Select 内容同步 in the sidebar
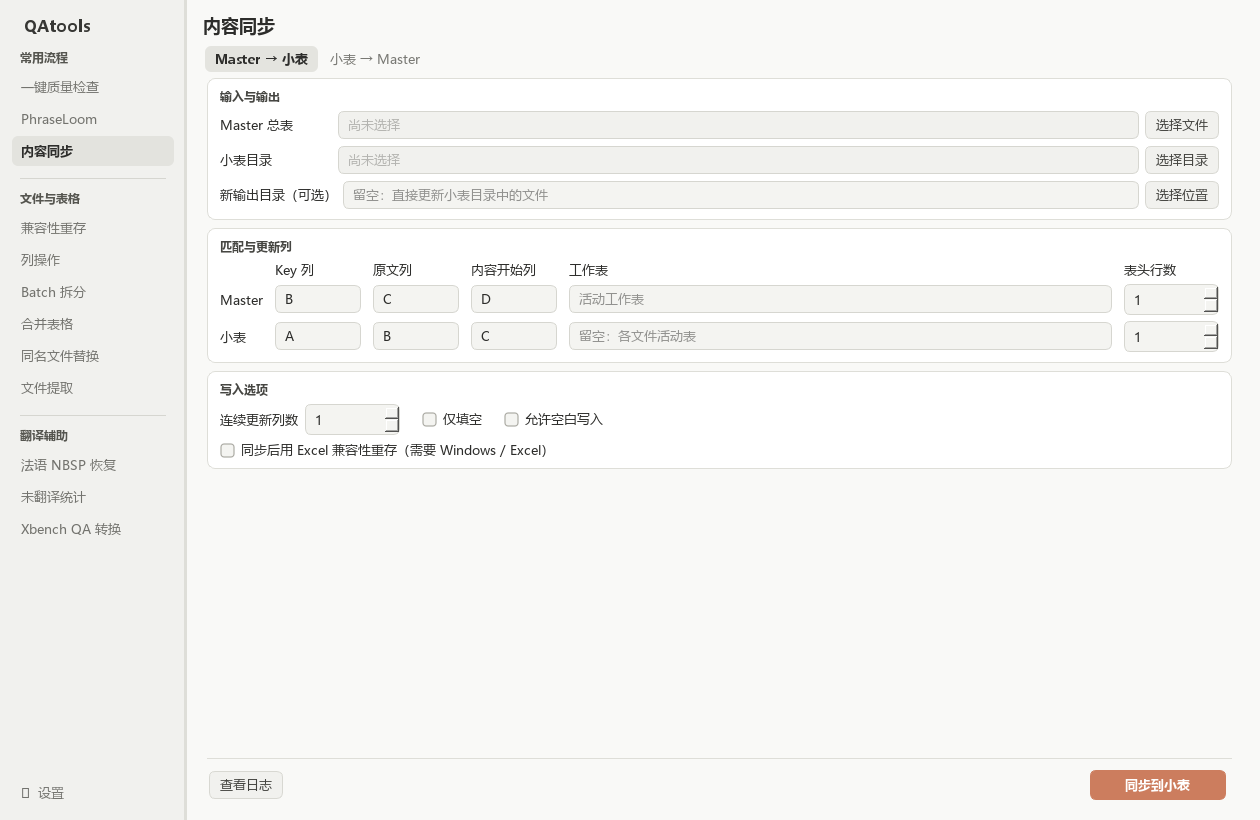 coord(93,151)
